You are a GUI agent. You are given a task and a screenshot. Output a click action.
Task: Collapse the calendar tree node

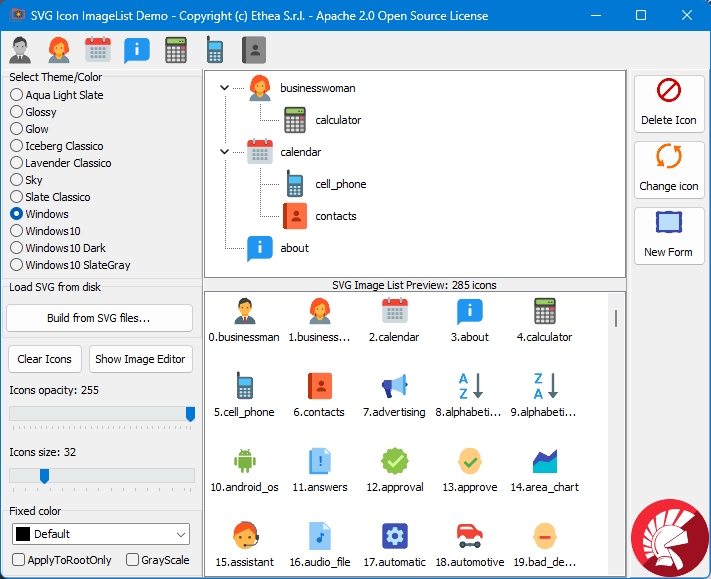[225, 152]
